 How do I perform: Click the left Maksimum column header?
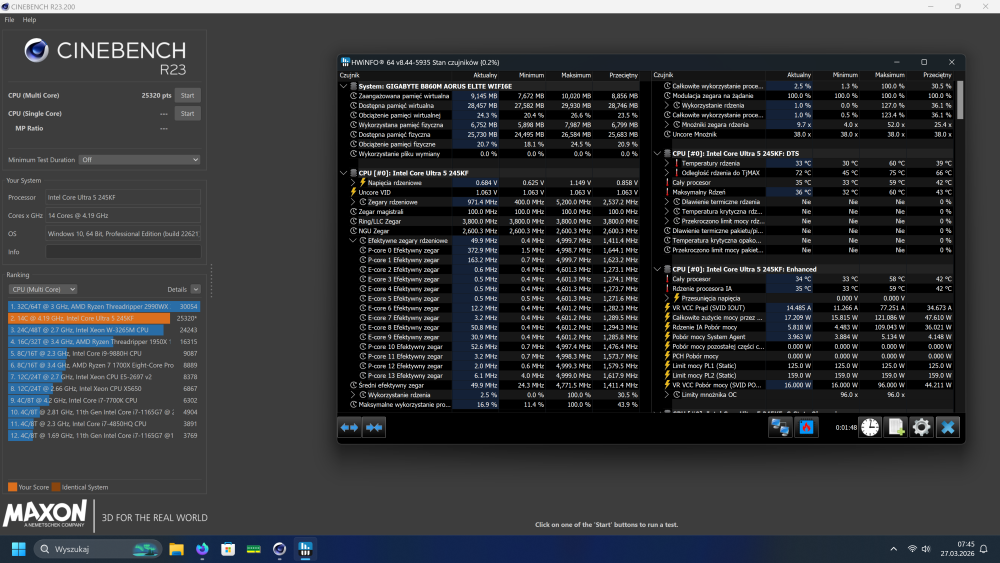(576, 75)
